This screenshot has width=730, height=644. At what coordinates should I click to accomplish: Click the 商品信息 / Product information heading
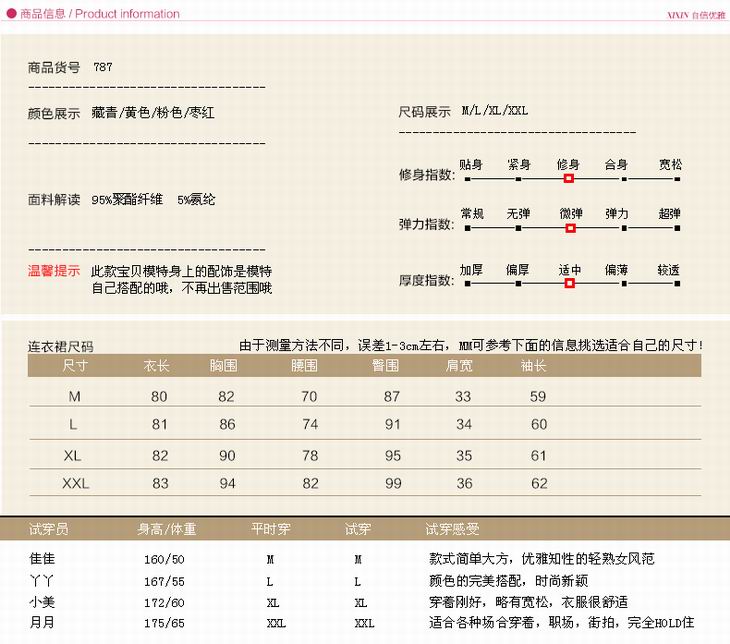pyautogui.click(x=100, y=14)
